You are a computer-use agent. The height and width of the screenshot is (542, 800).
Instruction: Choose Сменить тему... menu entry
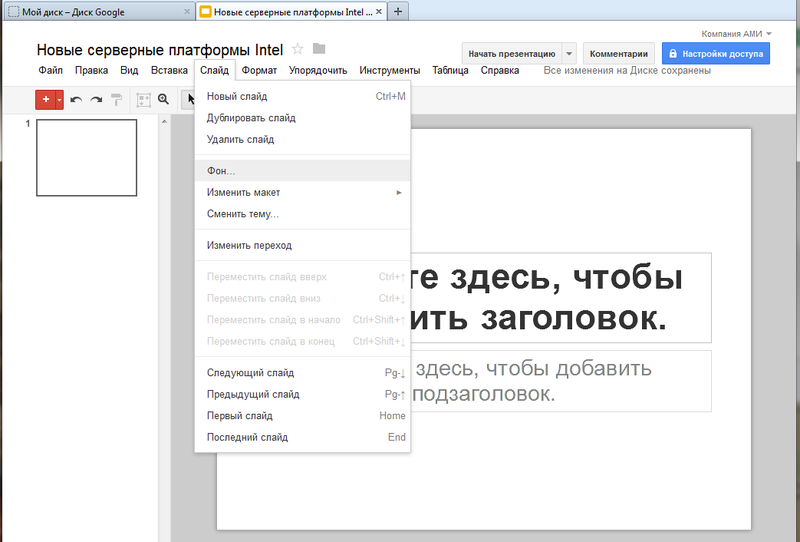click(303, 214)
